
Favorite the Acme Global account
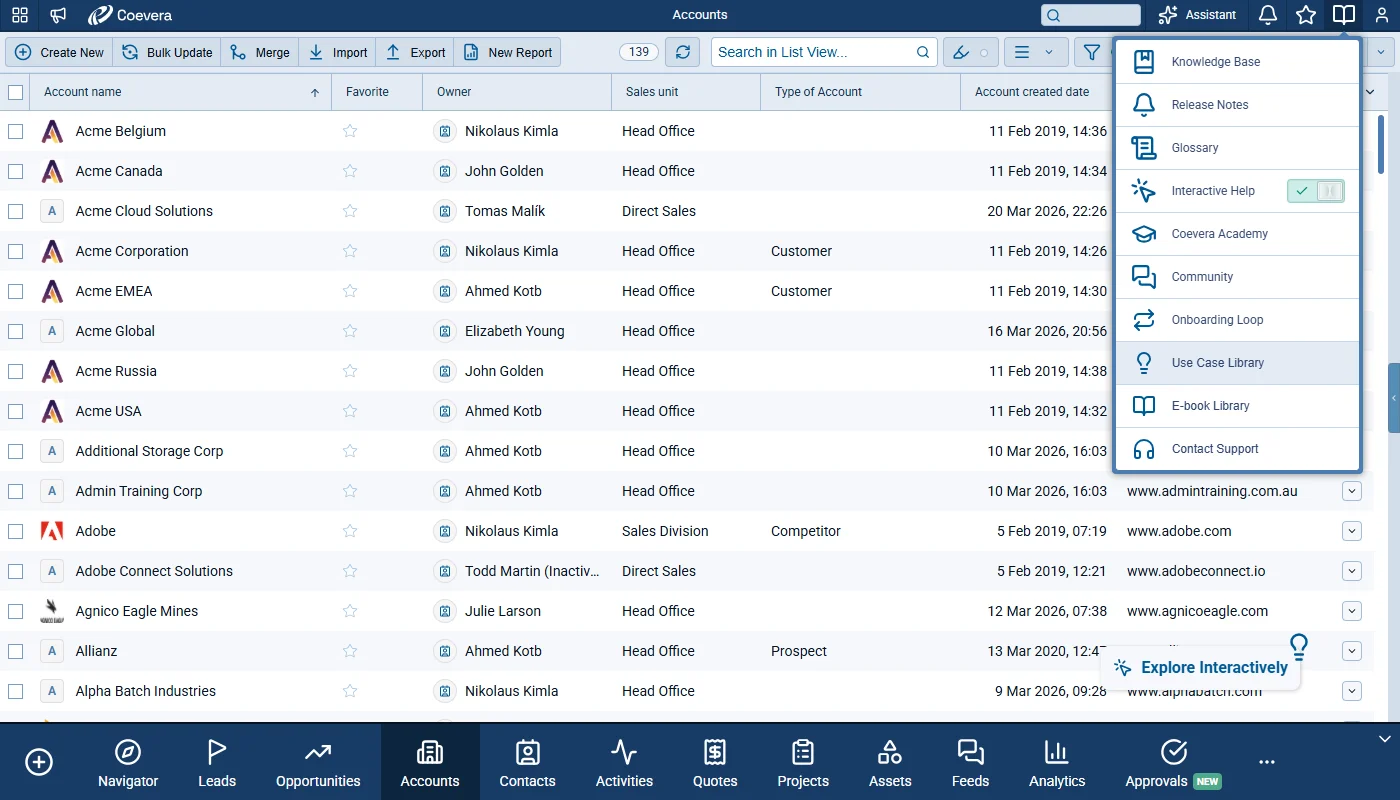350,331
